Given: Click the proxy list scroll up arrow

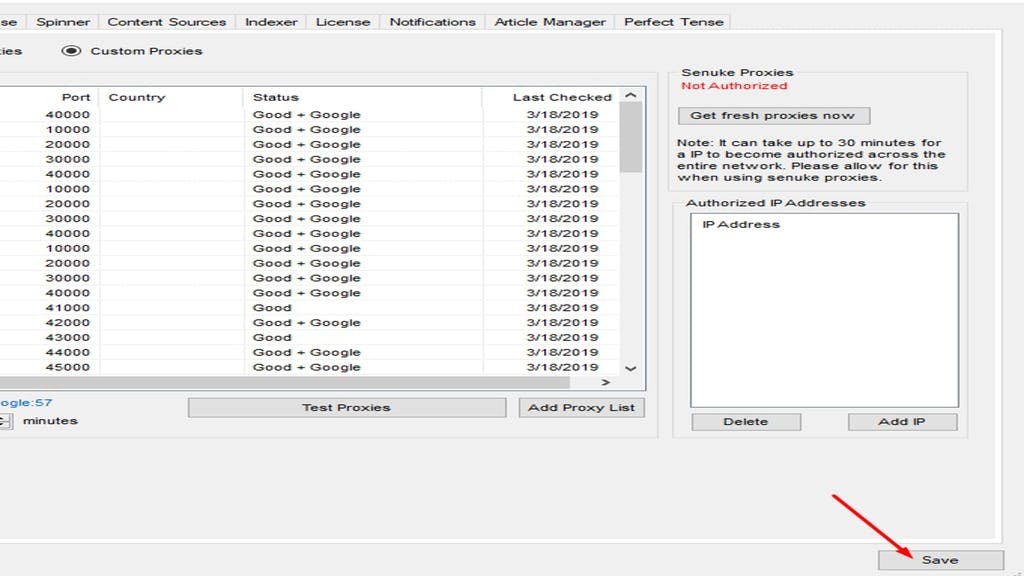Looking at the screenshot, I should click(631, 95).
